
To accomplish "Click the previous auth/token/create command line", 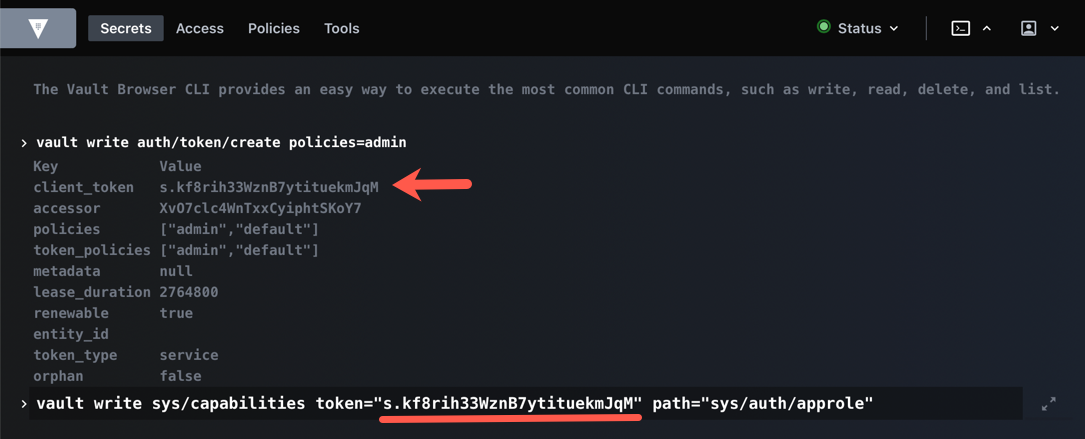I will click(x=221, y=143).
